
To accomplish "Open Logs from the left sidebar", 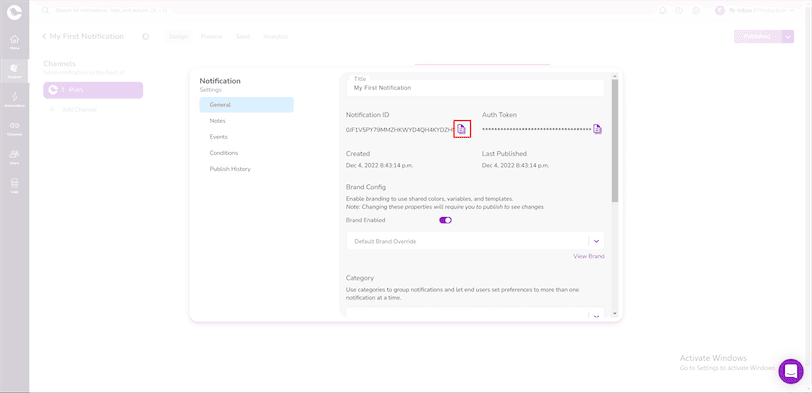I will [x=14, y=186].
